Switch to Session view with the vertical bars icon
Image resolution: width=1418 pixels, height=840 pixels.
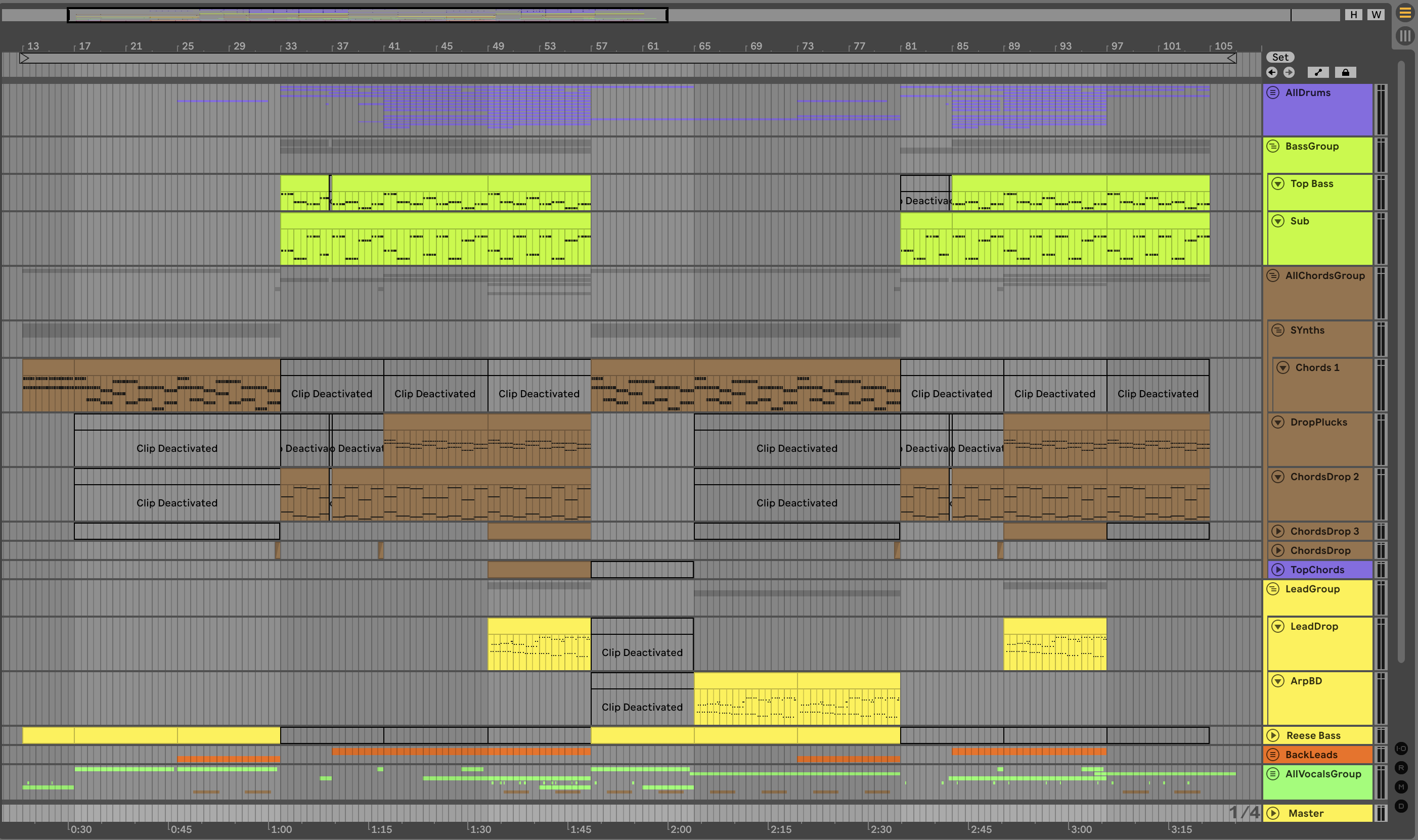[1405, 36]
